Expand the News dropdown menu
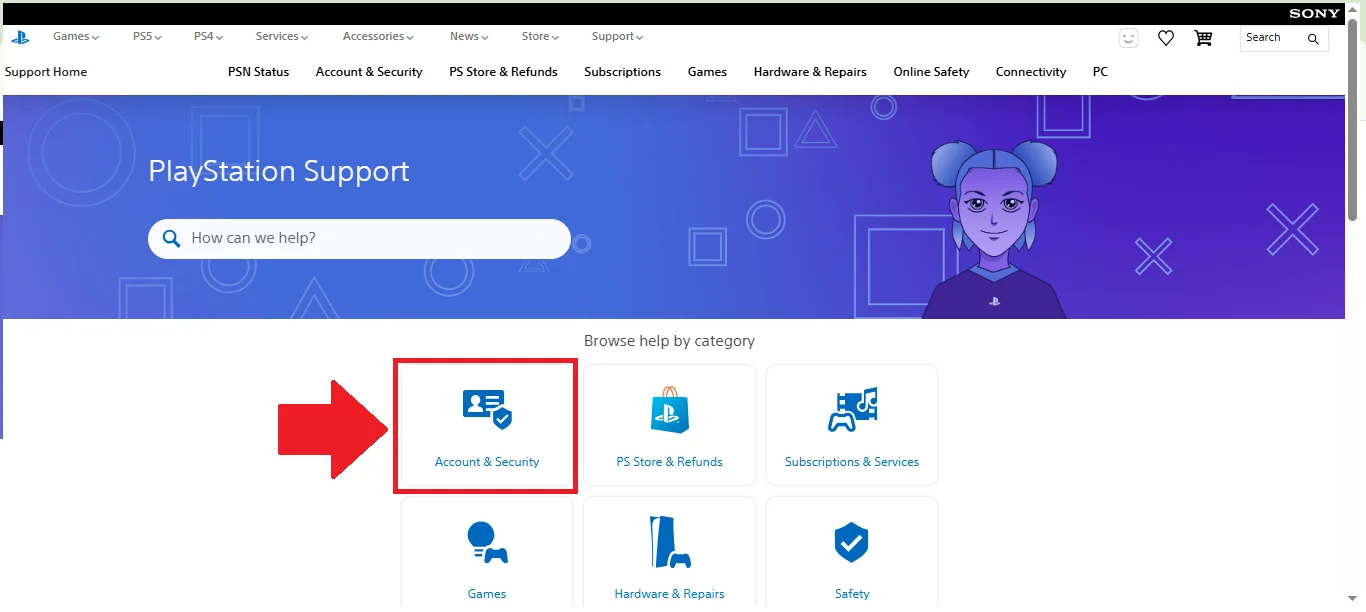The height and width of the screenshot is (612, 1366). 469,36
